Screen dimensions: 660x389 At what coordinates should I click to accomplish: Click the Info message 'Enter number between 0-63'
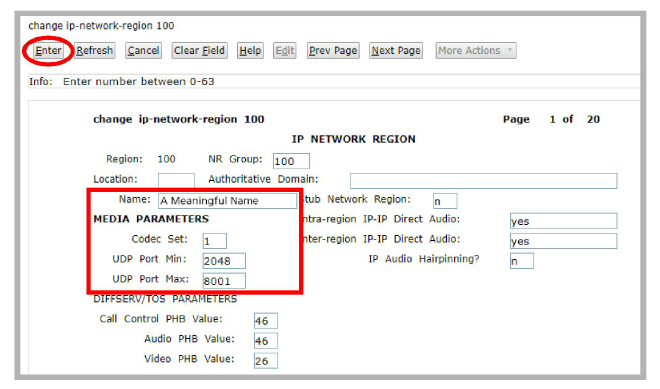point(138,82)
